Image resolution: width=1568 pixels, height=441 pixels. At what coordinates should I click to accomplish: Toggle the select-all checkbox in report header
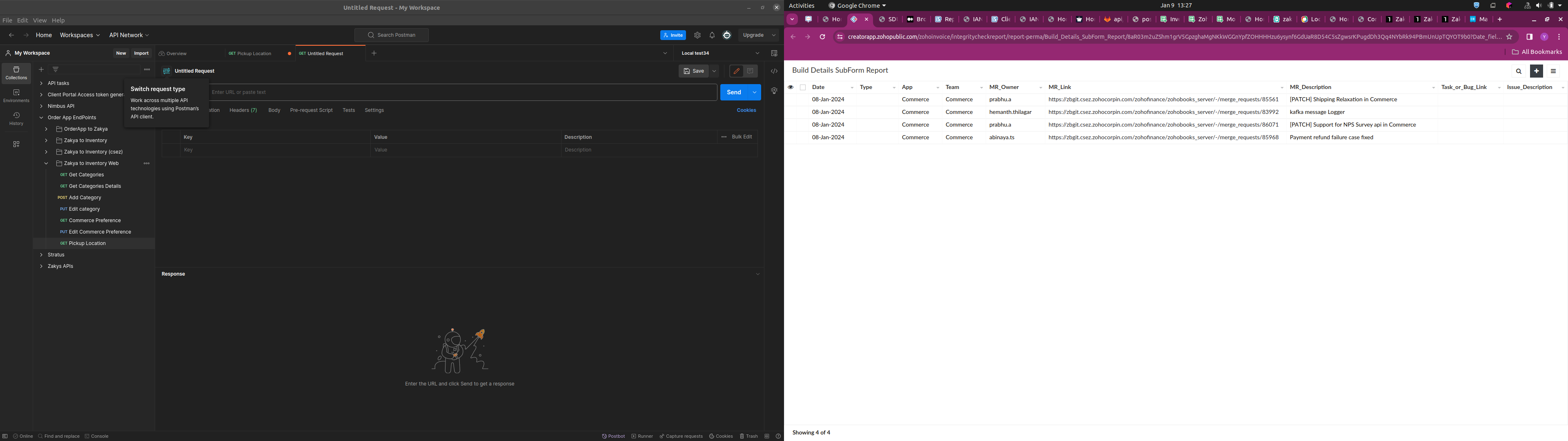[802, 88]
